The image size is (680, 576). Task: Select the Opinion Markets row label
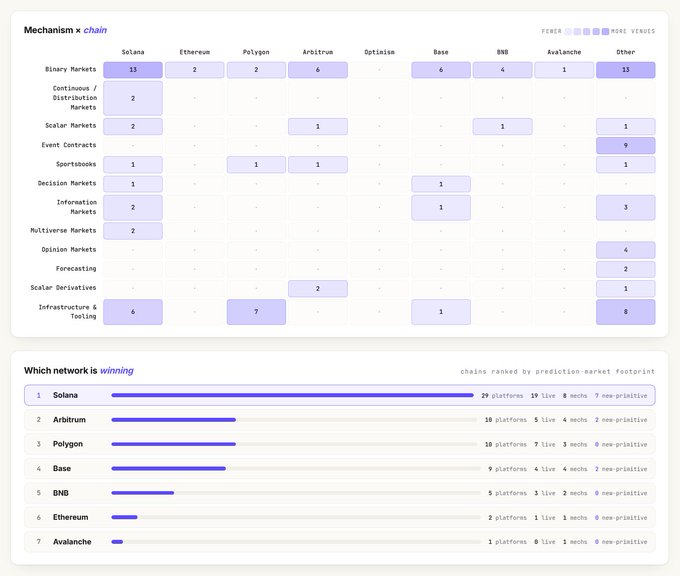pos(69,249)
